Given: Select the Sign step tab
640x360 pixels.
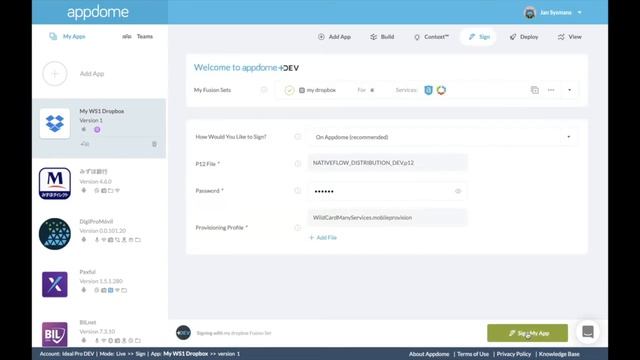Looking at the screenshot, I should click(x=479, y=37).
